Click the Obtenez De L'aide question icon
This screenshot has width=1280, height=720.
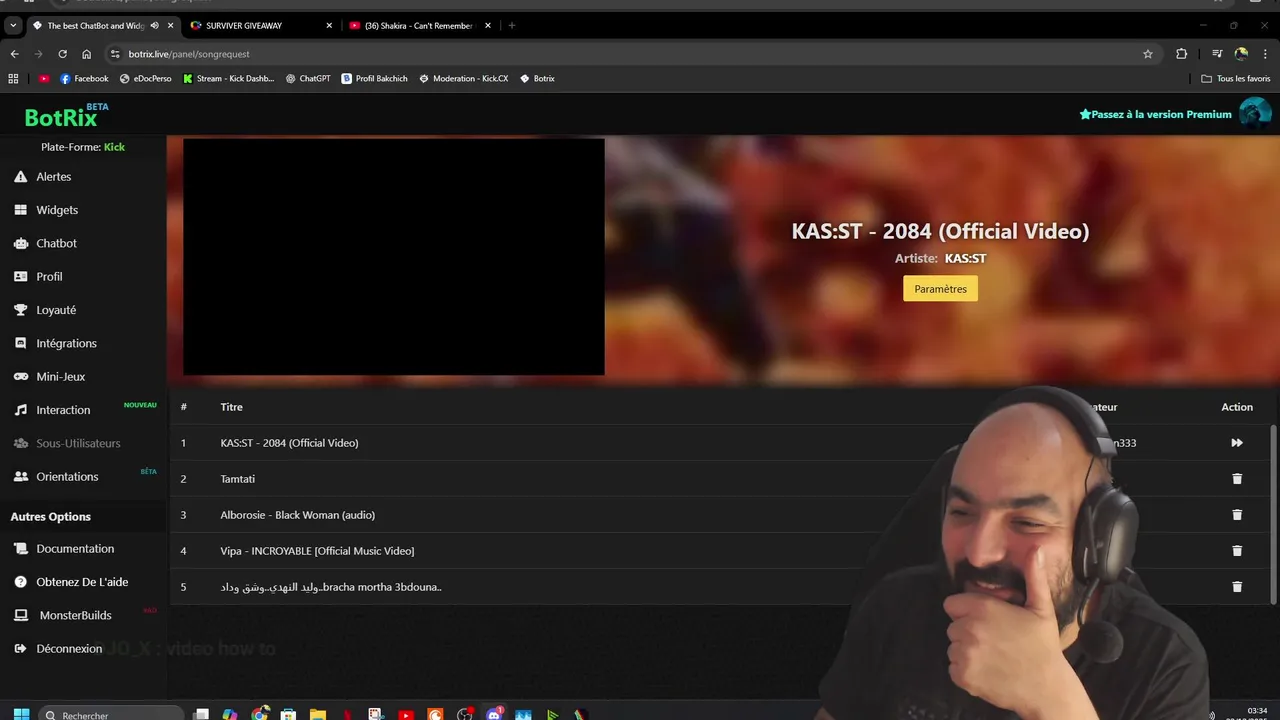click(20, 582)
